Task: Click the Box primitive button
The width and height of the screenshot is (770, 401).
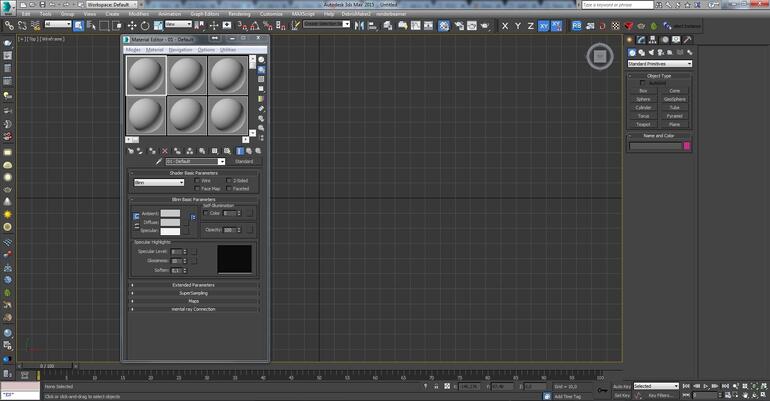Action: pos(643,91)
